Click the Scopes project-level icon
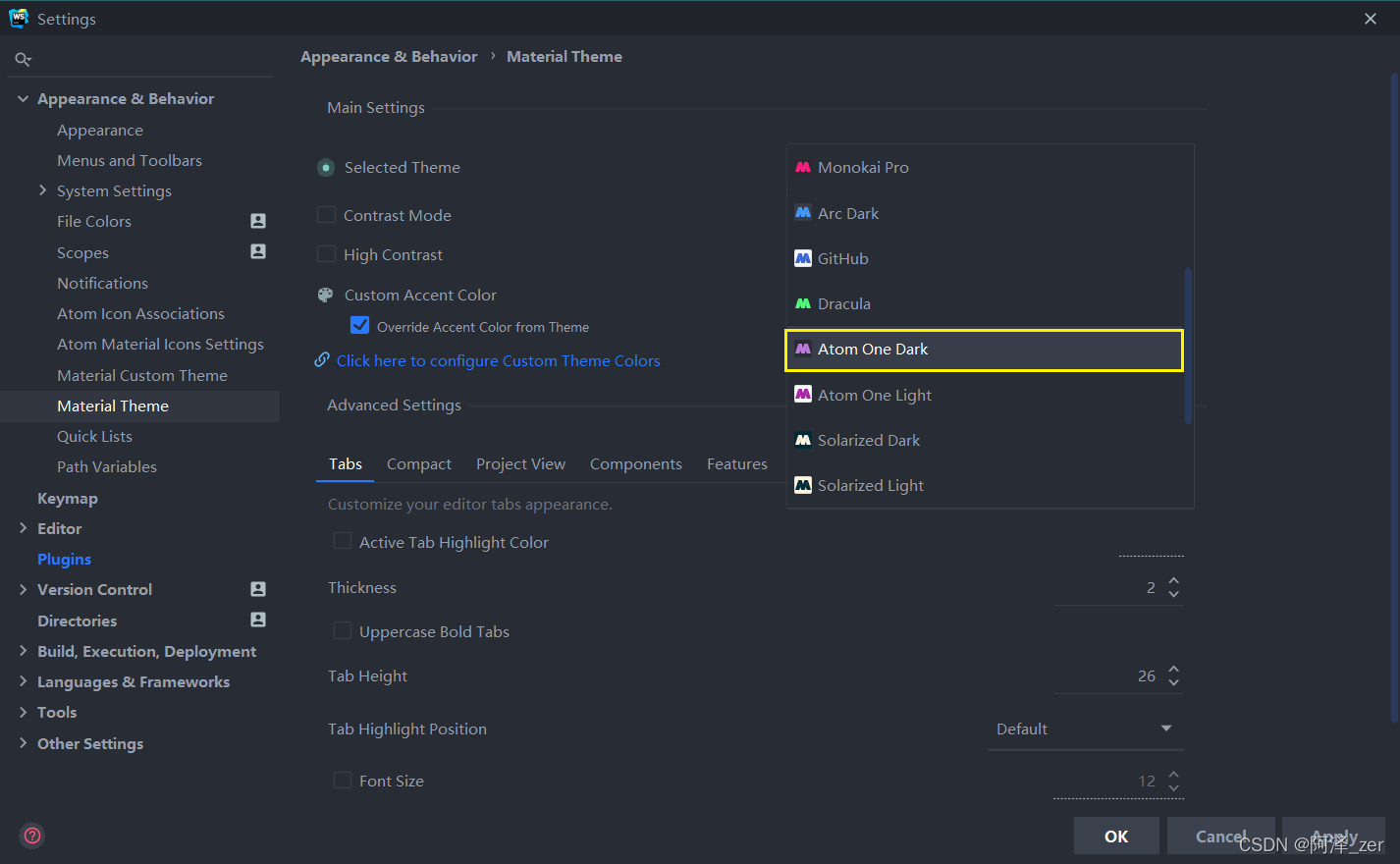This screenshot has width=1400, height=864. click(x=258, y=251)
